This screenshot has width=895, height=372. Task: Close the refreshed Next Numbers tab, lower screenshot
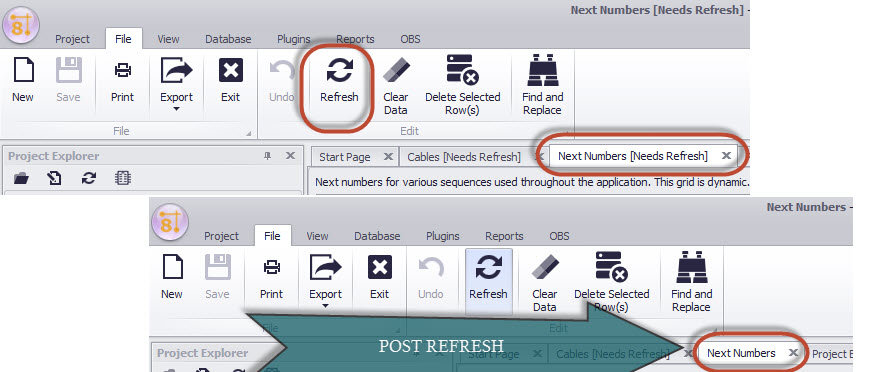coord(793,353)
